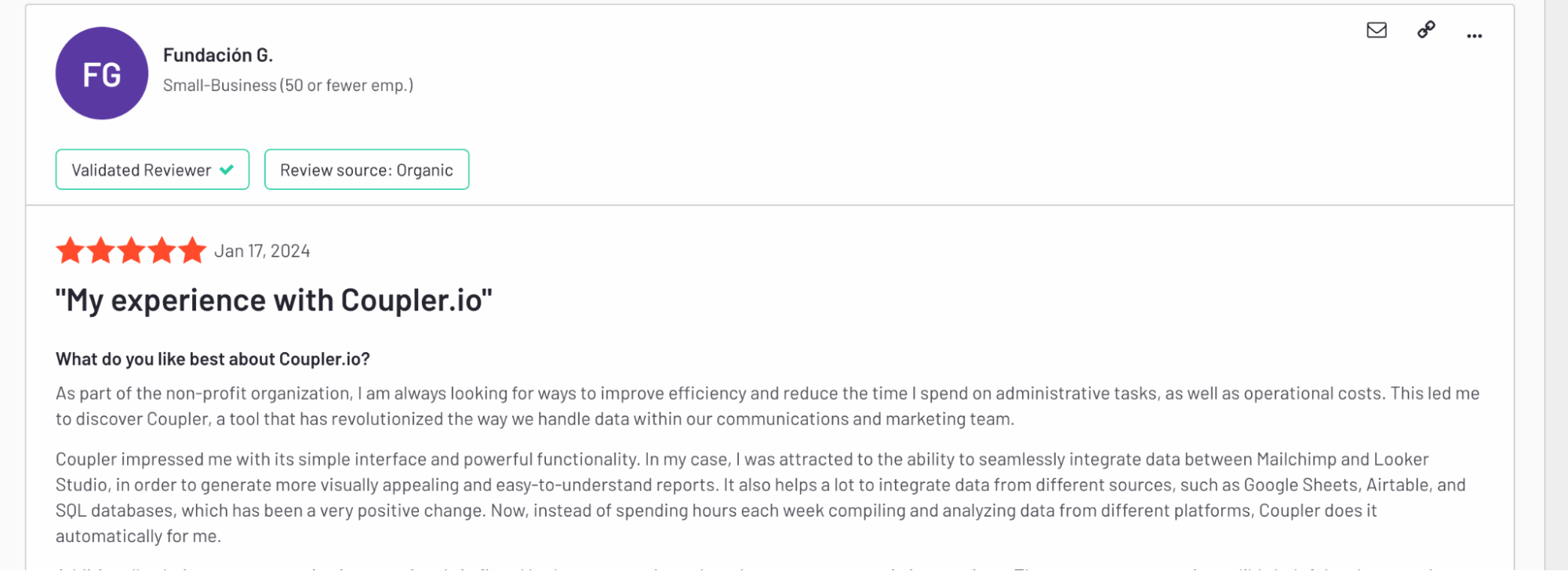Viewport: 1568px width, 571px height.
Task: Copy review link via chain icon
Action: click(1426, 30)
